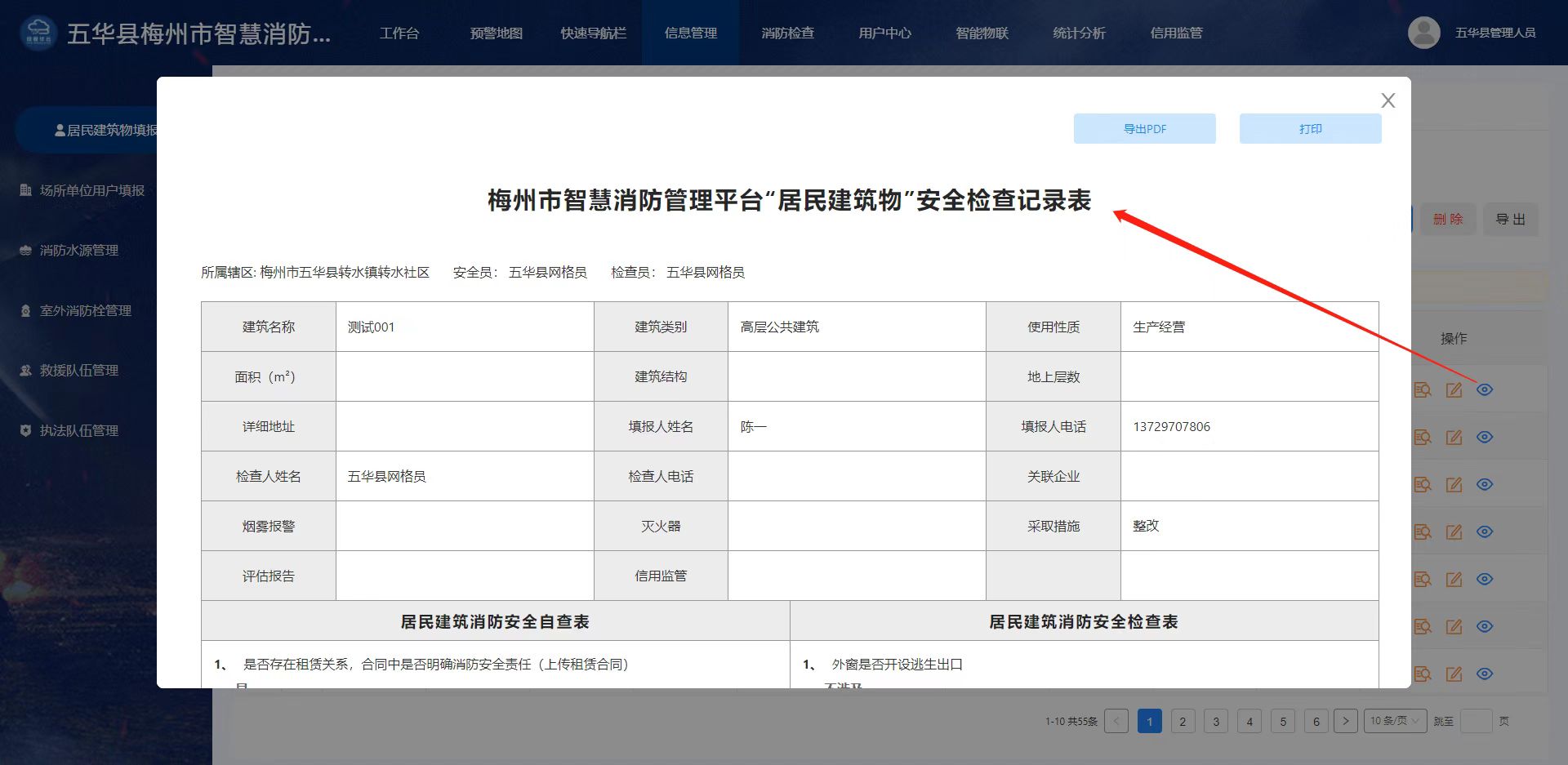Click the 打印 button
This screenshot has width=1568, height=765.
1310,129
